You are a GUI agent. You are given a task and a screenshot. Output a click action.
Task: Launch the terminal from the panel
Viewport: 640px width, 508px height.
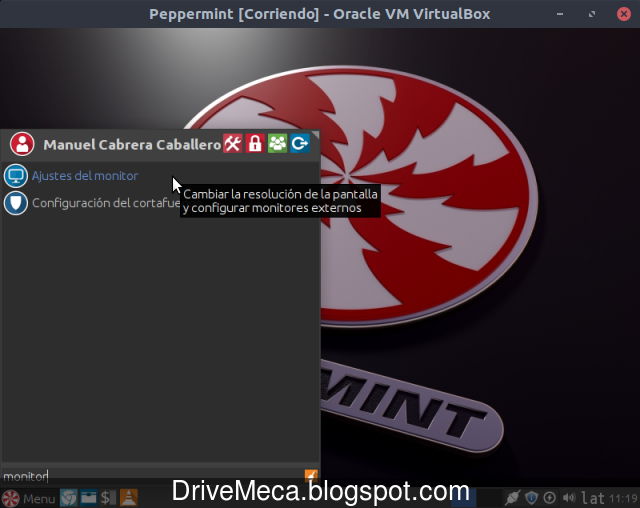(108, 498)
